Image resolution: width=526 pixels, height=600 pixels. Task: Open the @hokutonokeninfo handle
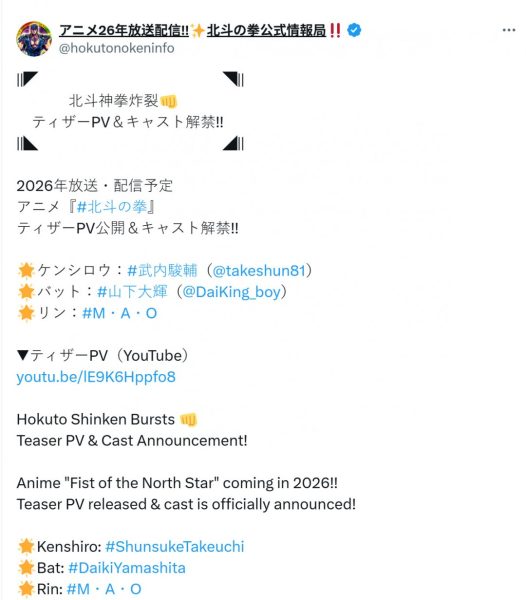[116, 48]
